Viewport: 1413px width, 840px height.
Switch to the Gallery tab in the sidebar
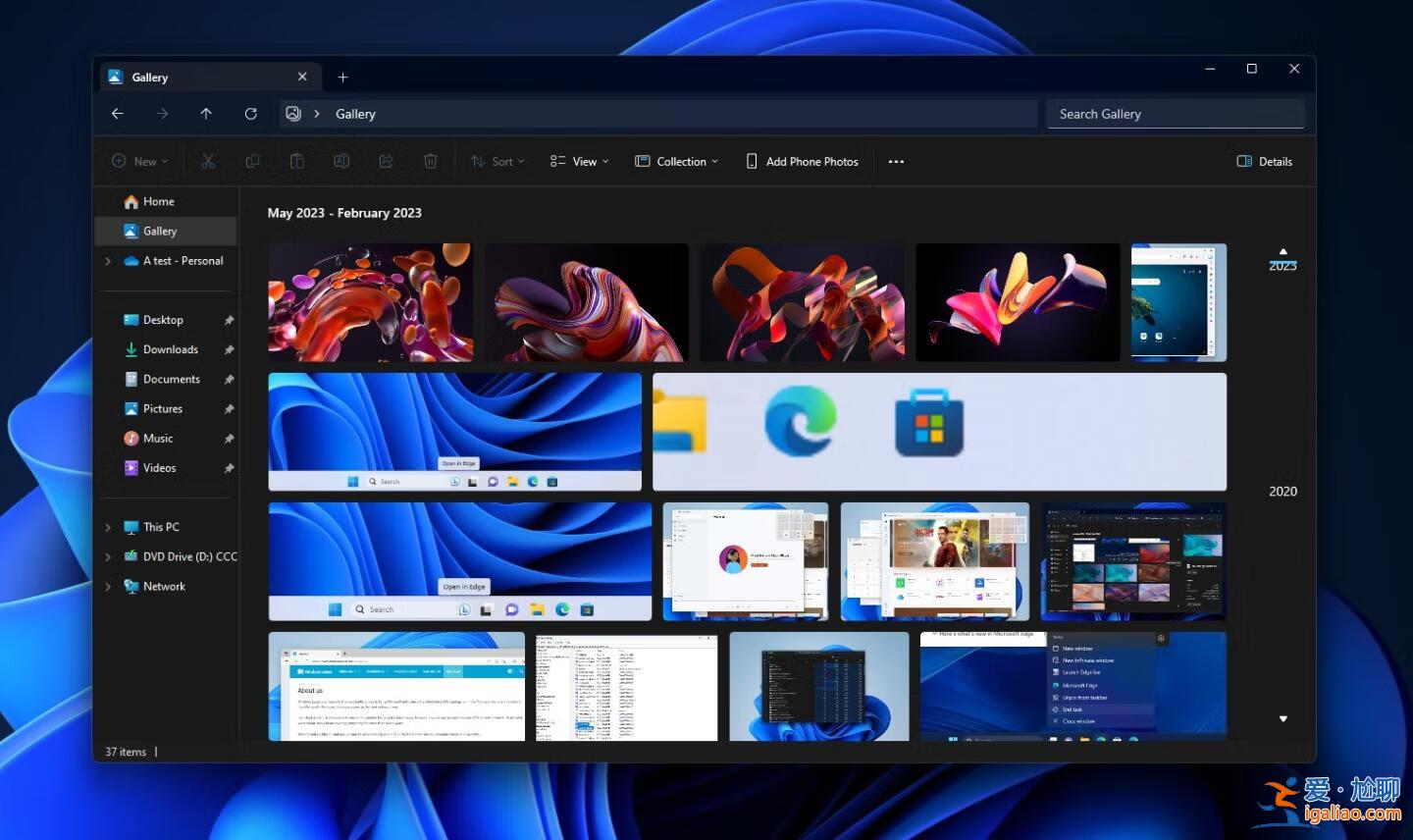coord(159,231)
